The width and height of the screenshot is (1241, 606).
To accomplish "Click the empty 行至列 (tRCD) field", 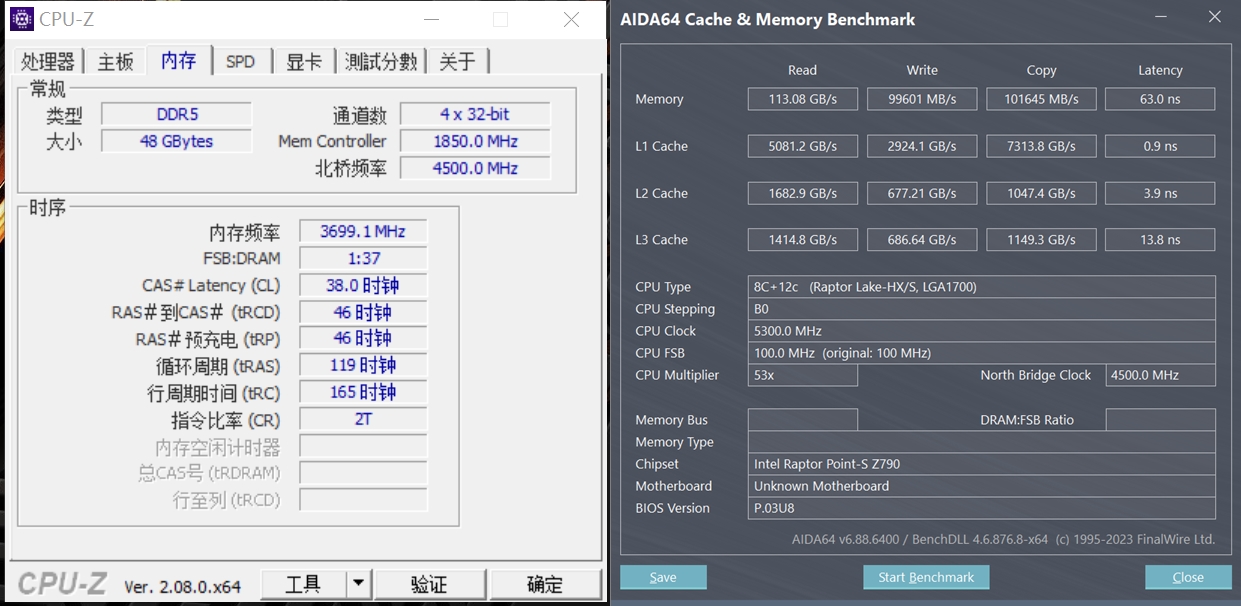I will [363, 499].
